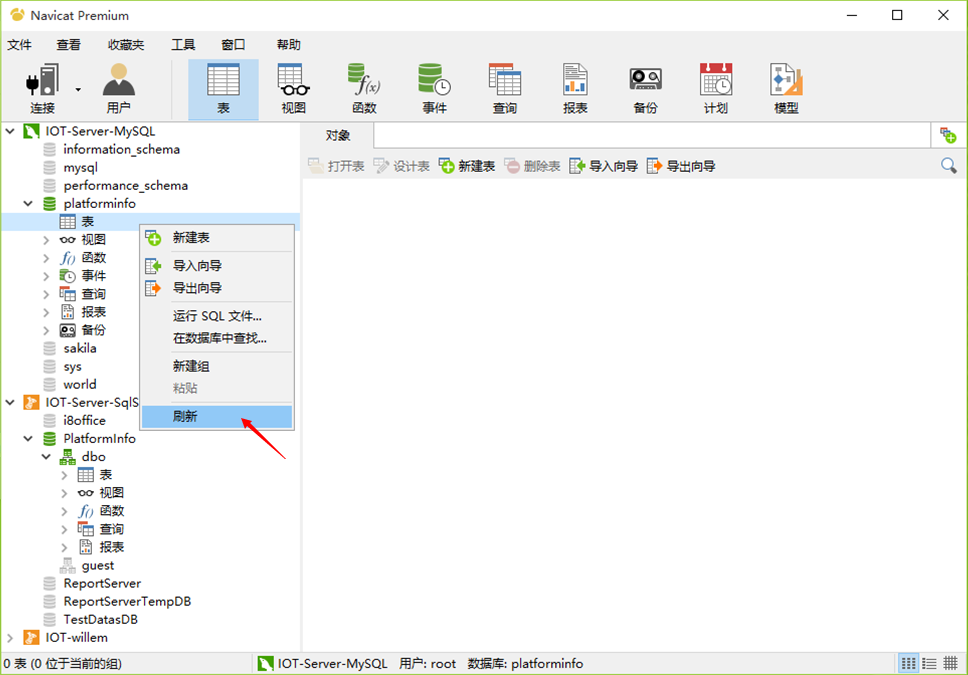Screen dimensions: 968x675
Task: Choose 在数据库中查找... from context menu
Action: click(x=217, y=338)
